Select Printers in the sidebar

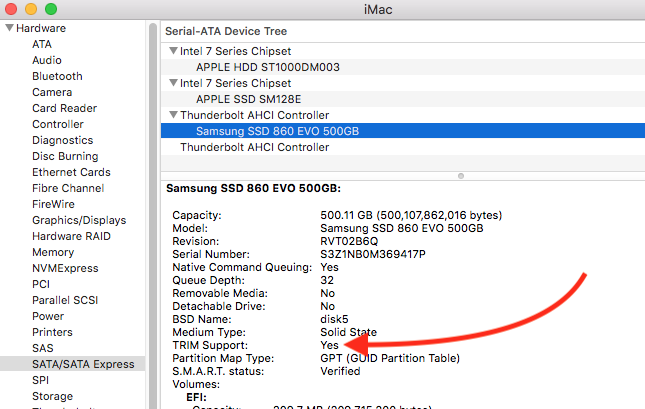[x=52, y=332]
